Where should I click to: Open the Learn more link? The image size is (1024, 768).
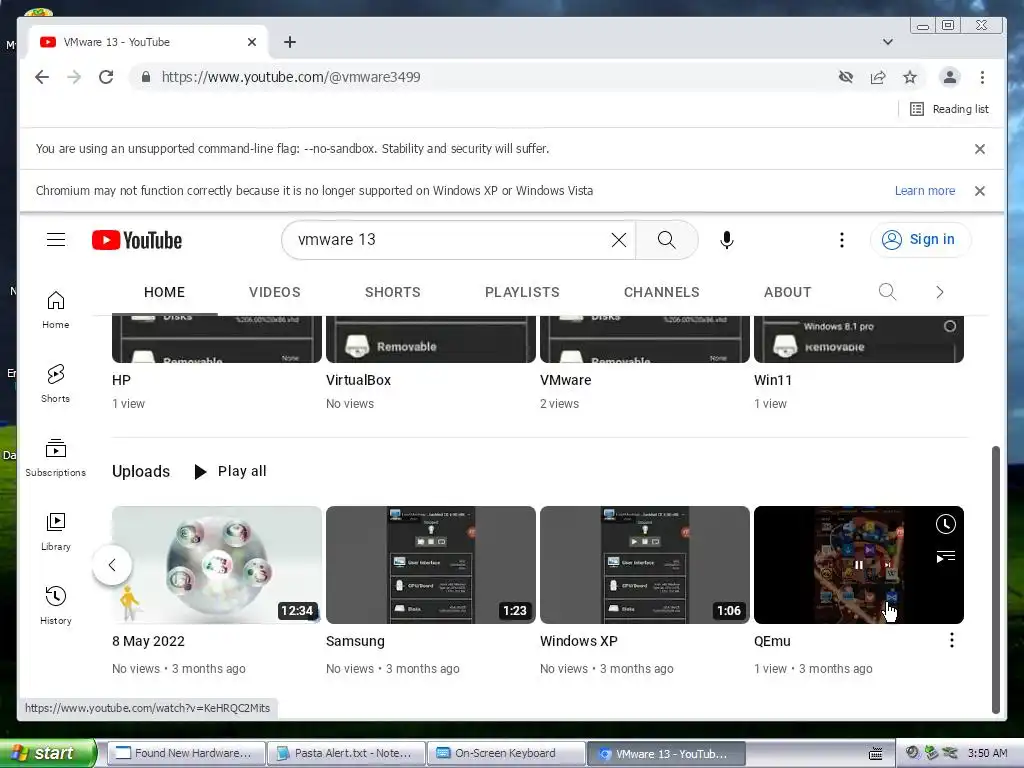coord(925,191)
